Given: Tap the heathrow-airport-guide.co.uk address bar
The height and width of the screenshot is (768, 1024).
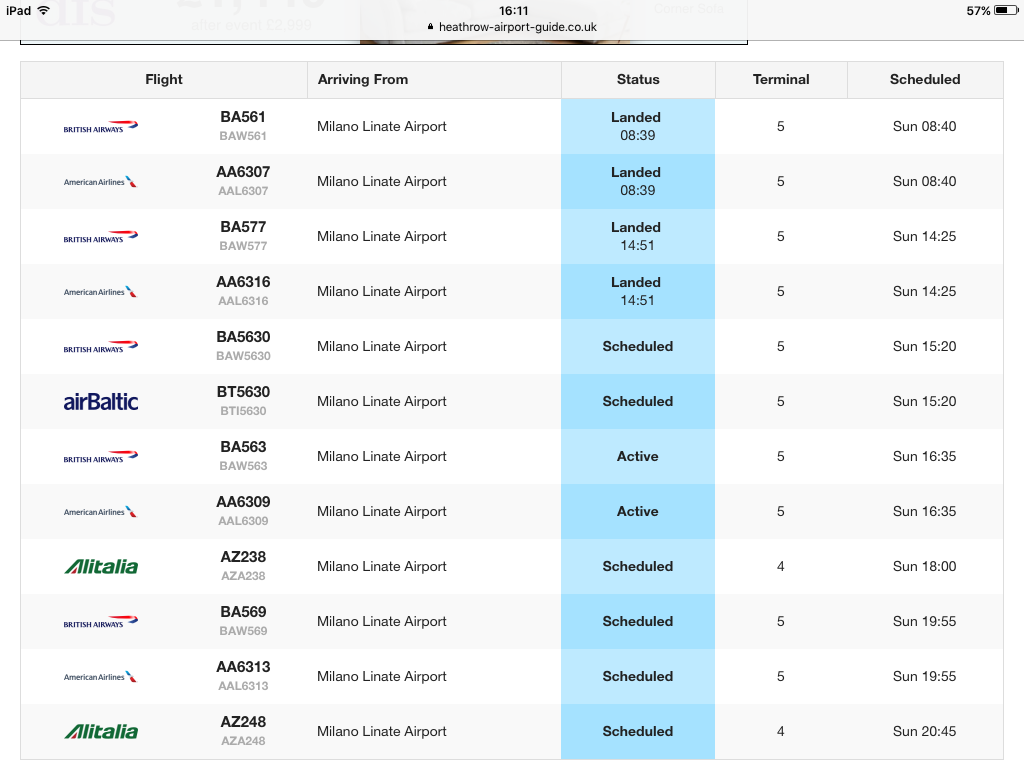Looking at the screenshot, I should coord(512,27).
